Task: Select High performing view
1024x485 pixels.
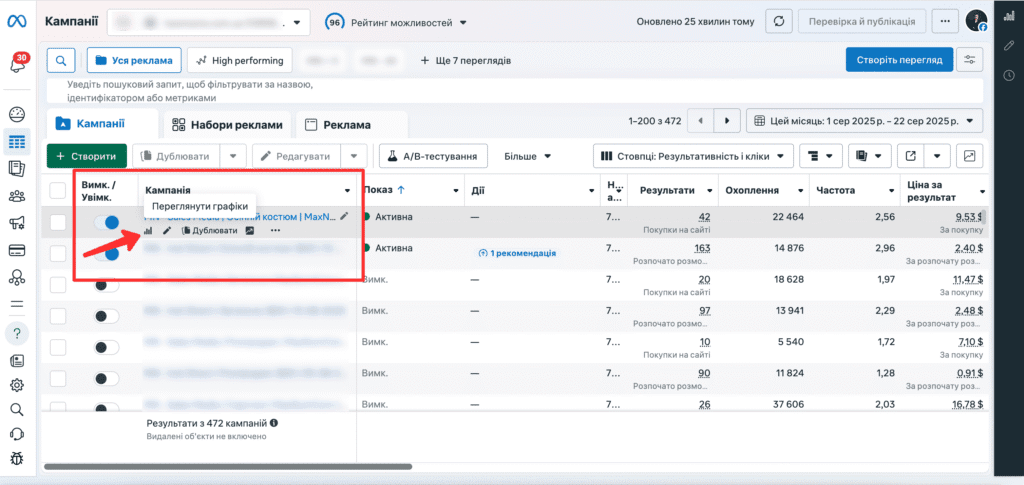Action: coord(239,60)
